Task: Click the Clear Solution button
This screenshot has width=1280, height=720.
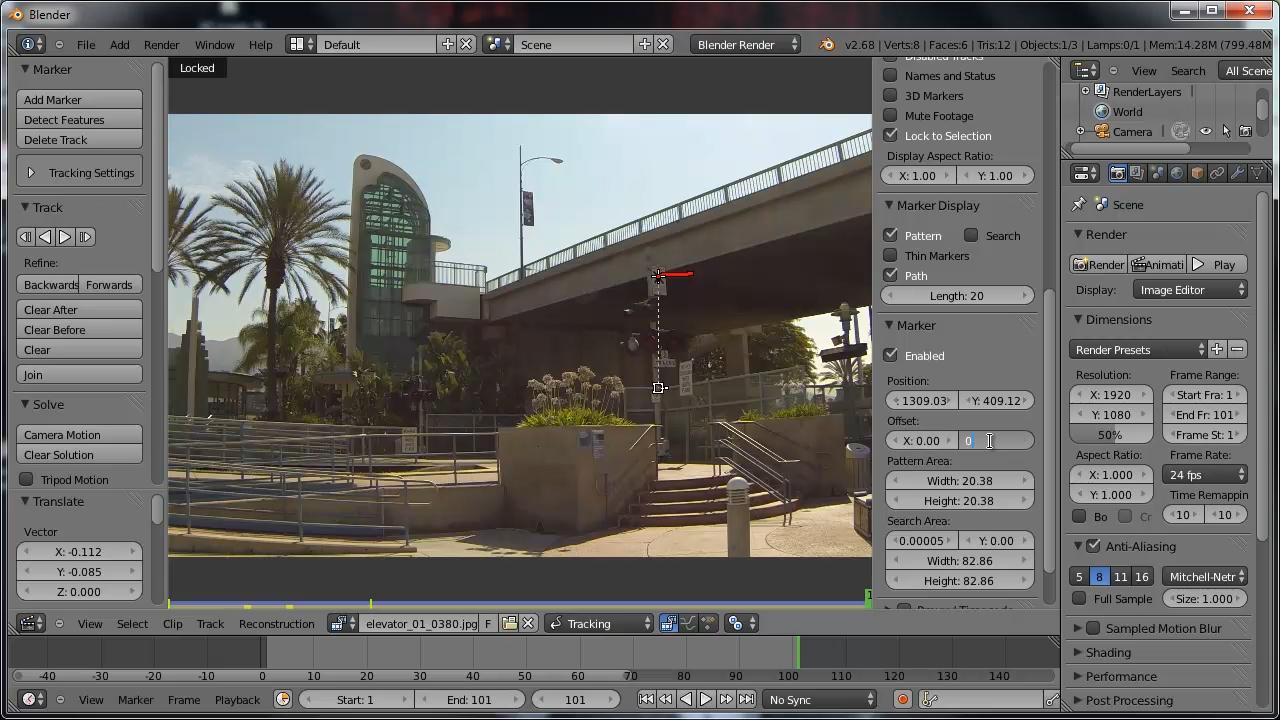Action: point(80,455)
